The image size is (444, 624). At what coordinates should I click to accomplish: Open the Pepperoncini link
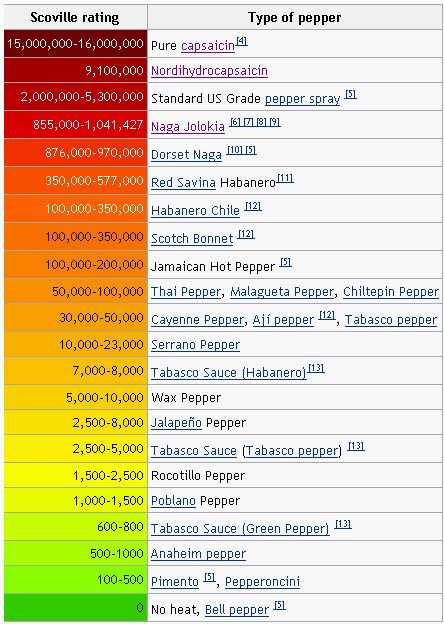tap(263, 582)
